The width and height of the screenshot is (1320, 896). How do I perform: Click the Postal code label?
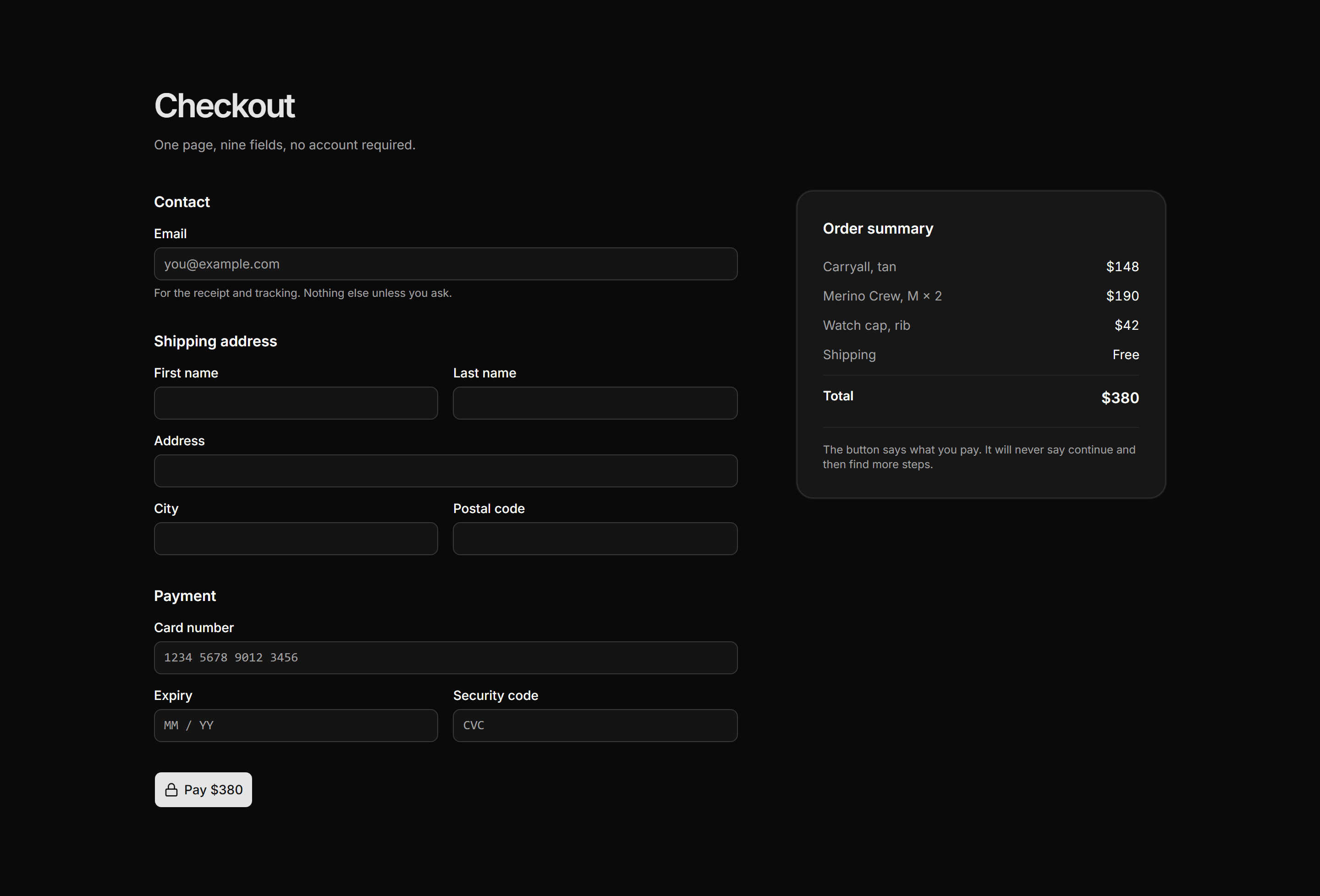(489, 509)
